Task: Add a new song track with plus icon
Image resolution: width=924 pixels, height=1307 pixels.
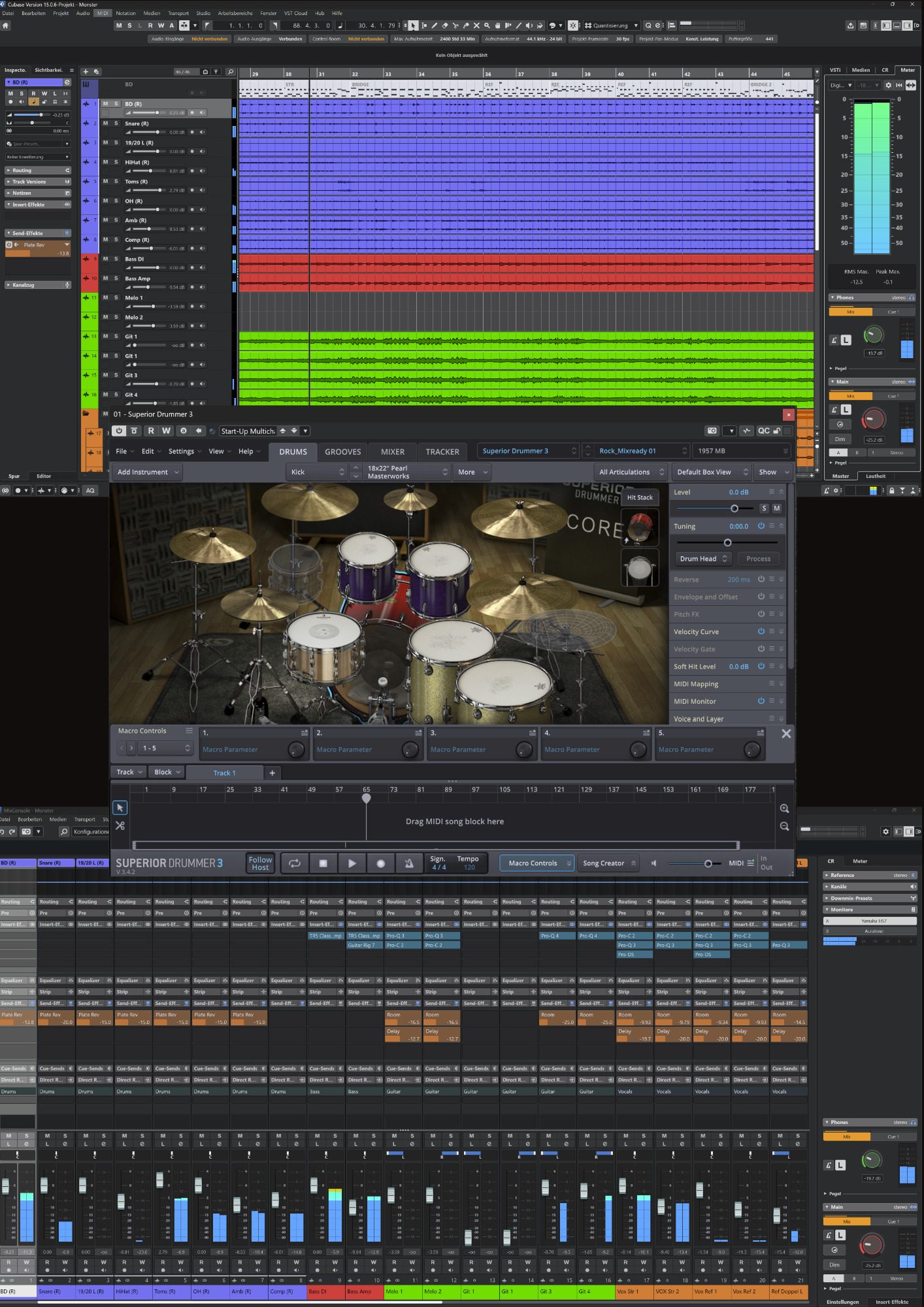Action: click(x=272, y=773)
